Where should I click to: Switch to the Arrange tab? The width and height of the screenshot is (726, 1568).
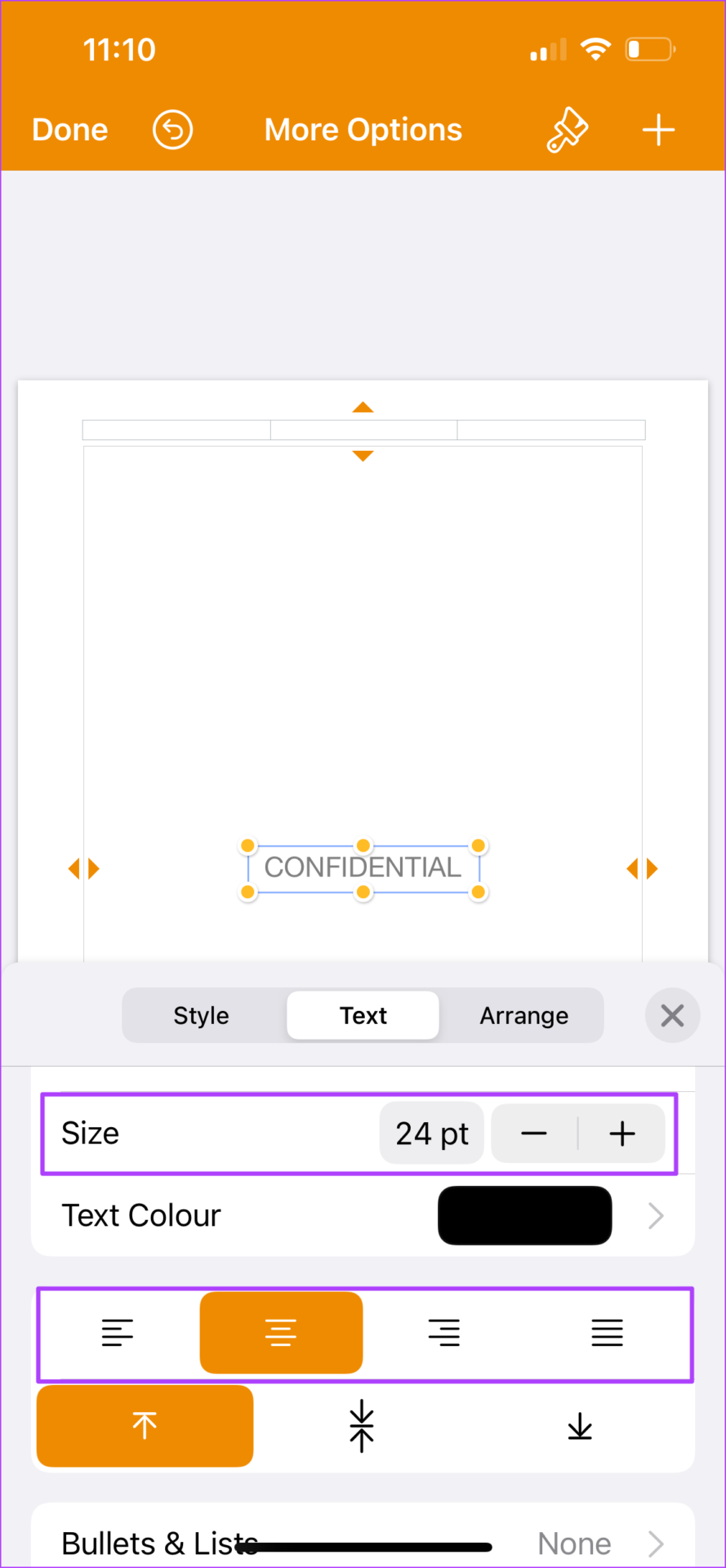click(524, 1015)
